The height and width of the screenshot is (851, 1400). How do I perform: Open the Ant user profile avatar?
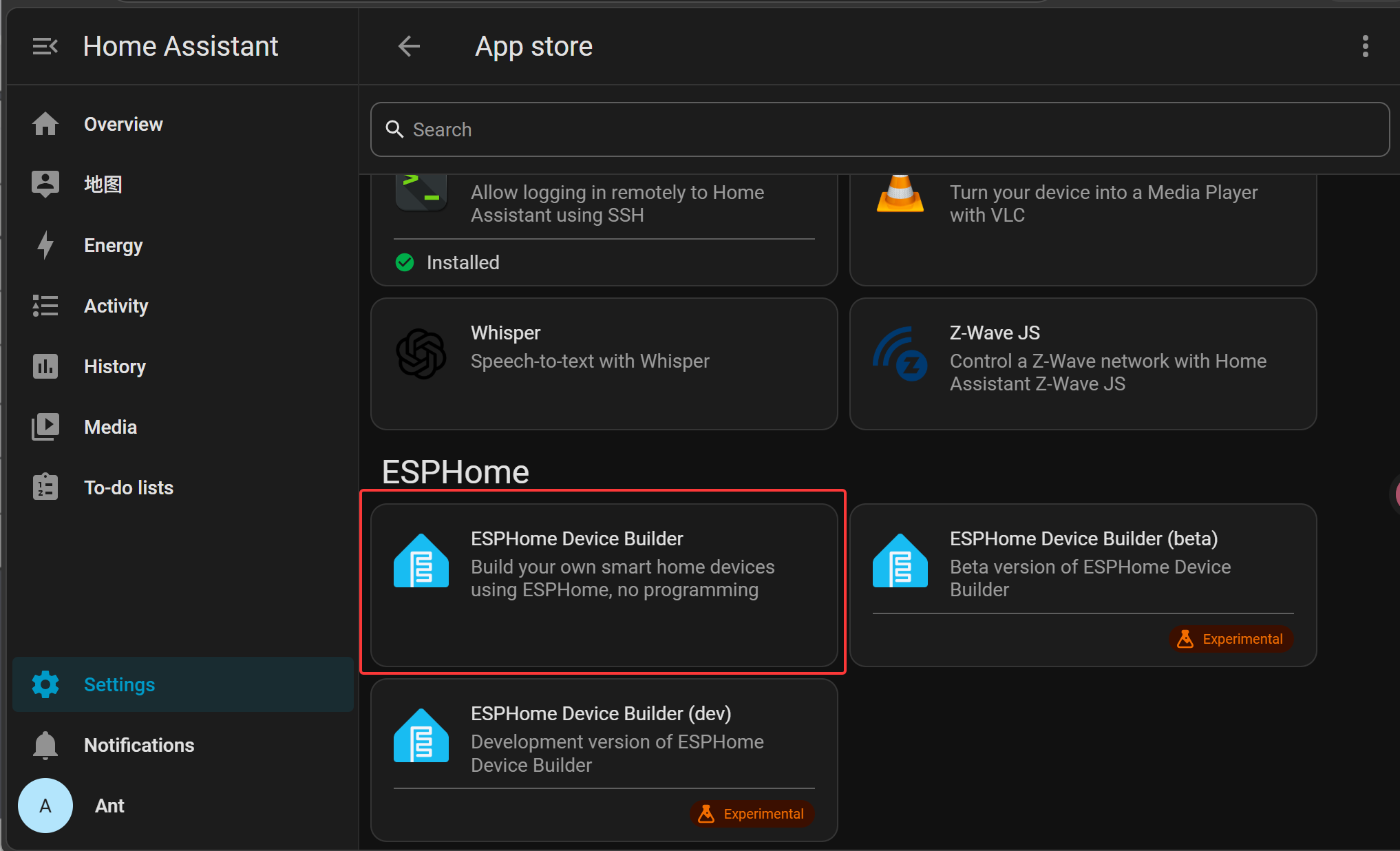point(45,806)
